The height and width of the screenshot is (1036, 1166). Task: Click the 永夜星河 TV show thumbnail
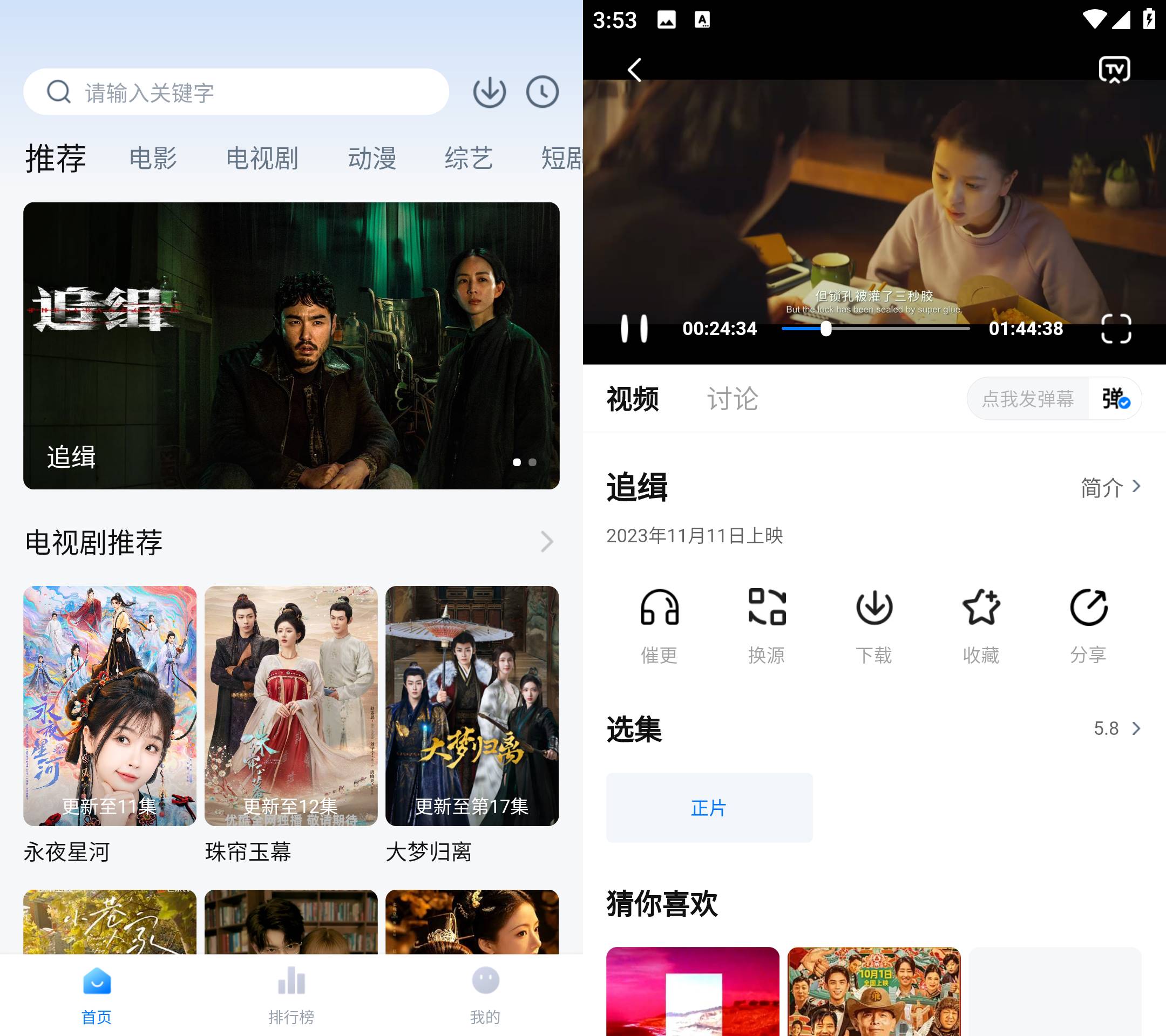pos(110,706)
